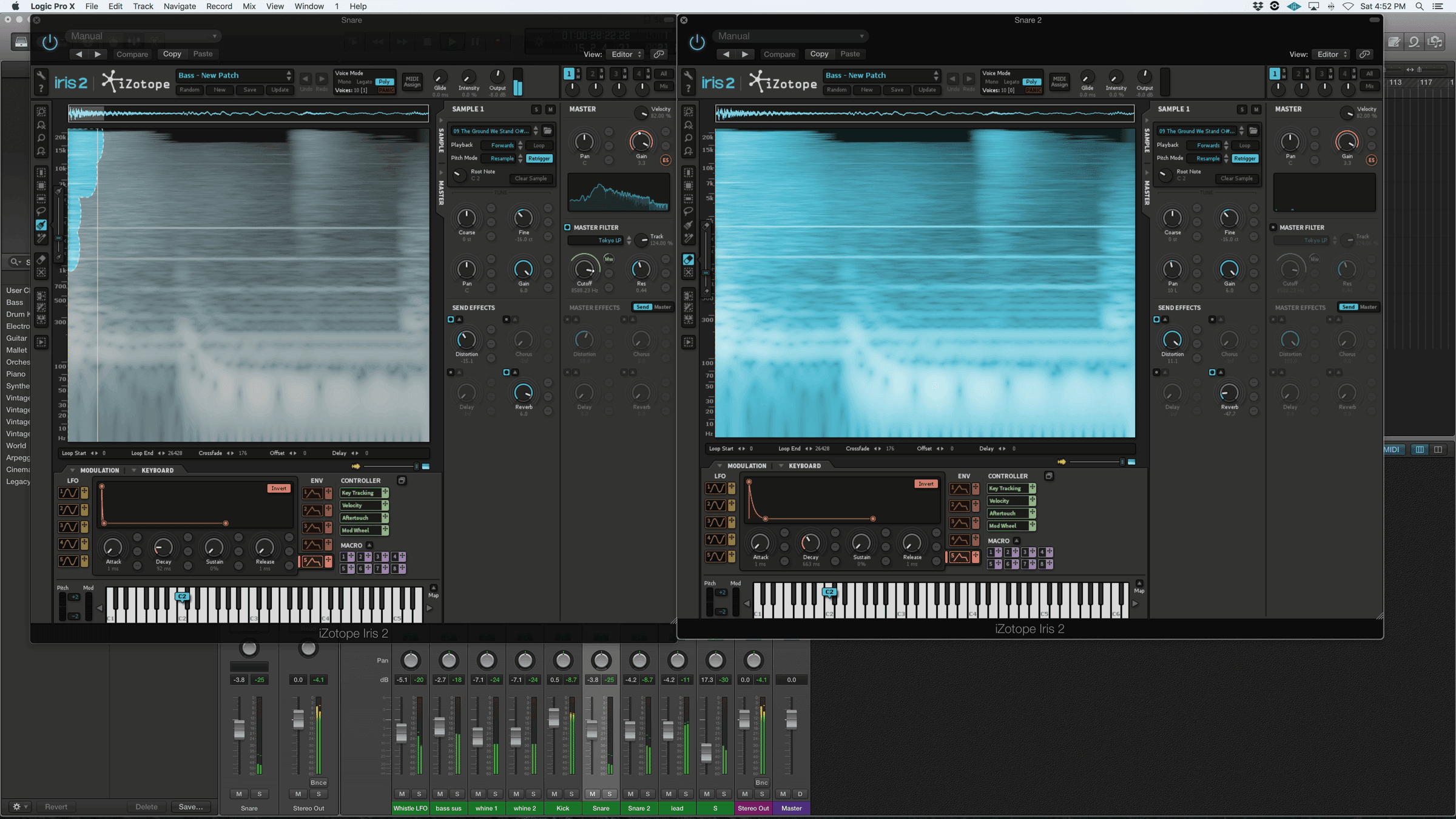Open Bass - New Patch menu in Snare window
The width and height of the screenshot is (1456, 819).
click(x=235, y=75)
